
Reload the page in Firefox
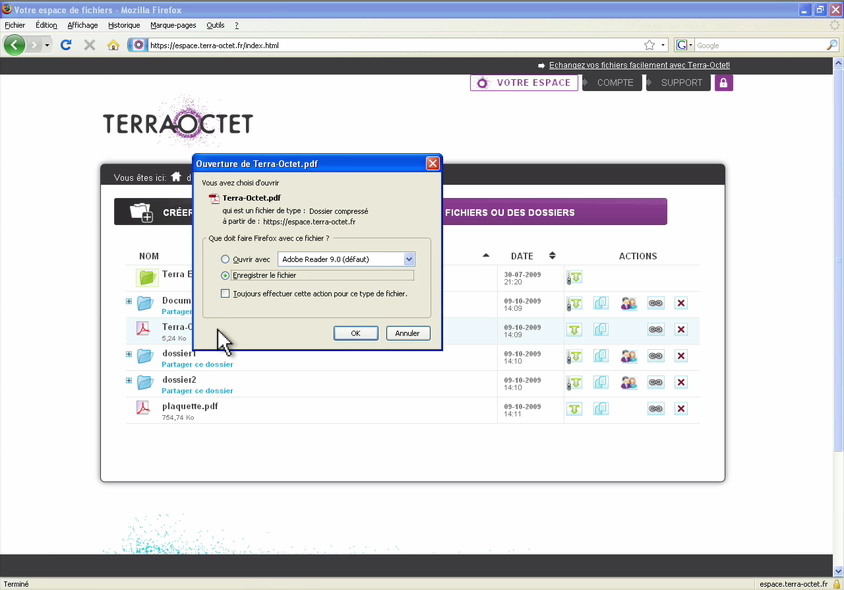point(66,45)
